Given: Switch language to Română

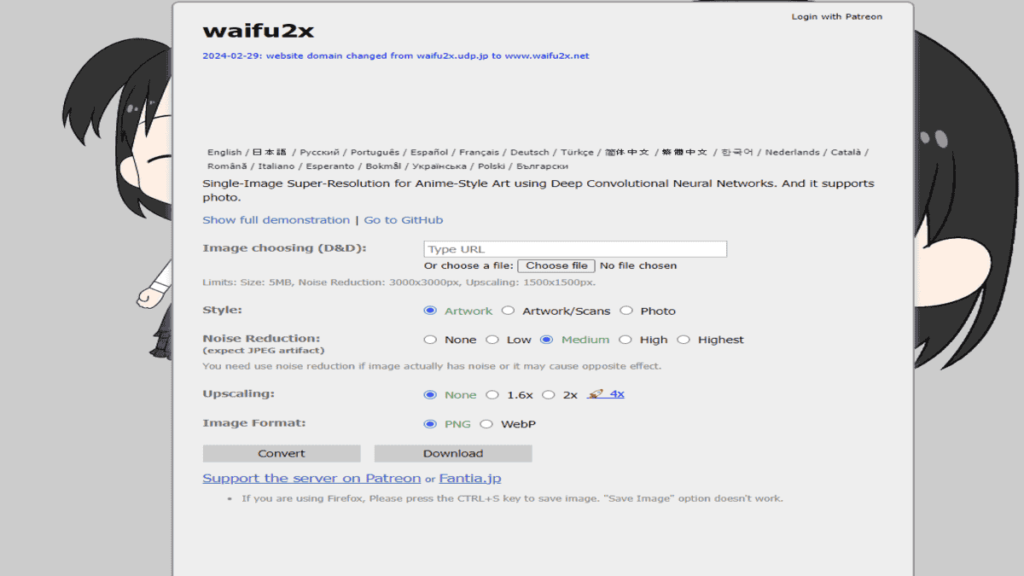Looking at the screenshot, I should [227, 167].
